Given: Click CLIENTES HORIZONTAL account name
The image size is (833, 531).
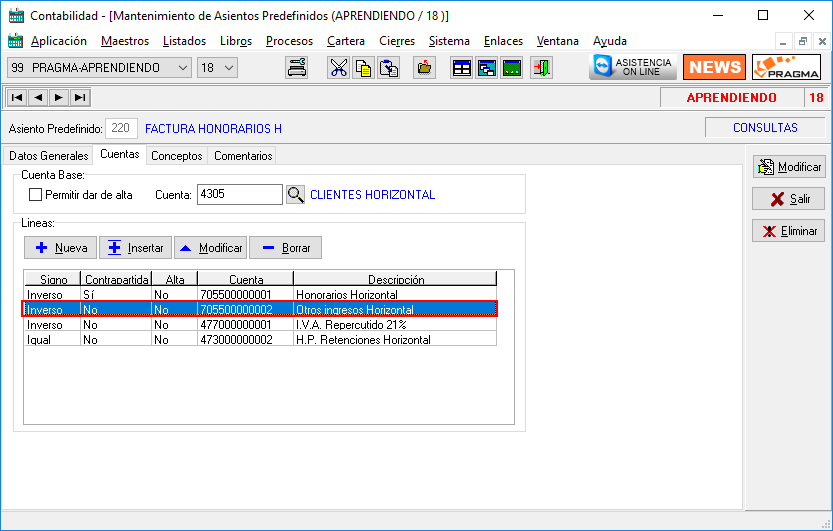Looking at the screenshot, I should point(372,194).
